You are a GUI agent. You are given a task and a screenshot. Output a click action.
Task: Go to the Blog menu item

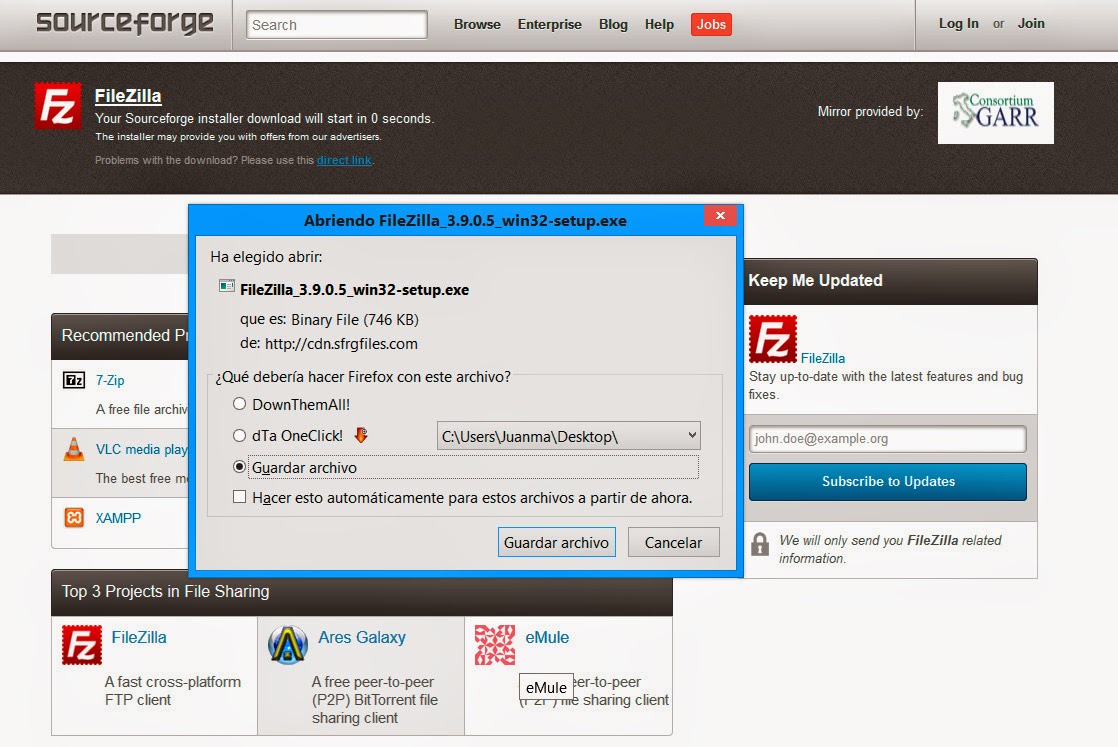pyautogui.click(x=613, y=24)
